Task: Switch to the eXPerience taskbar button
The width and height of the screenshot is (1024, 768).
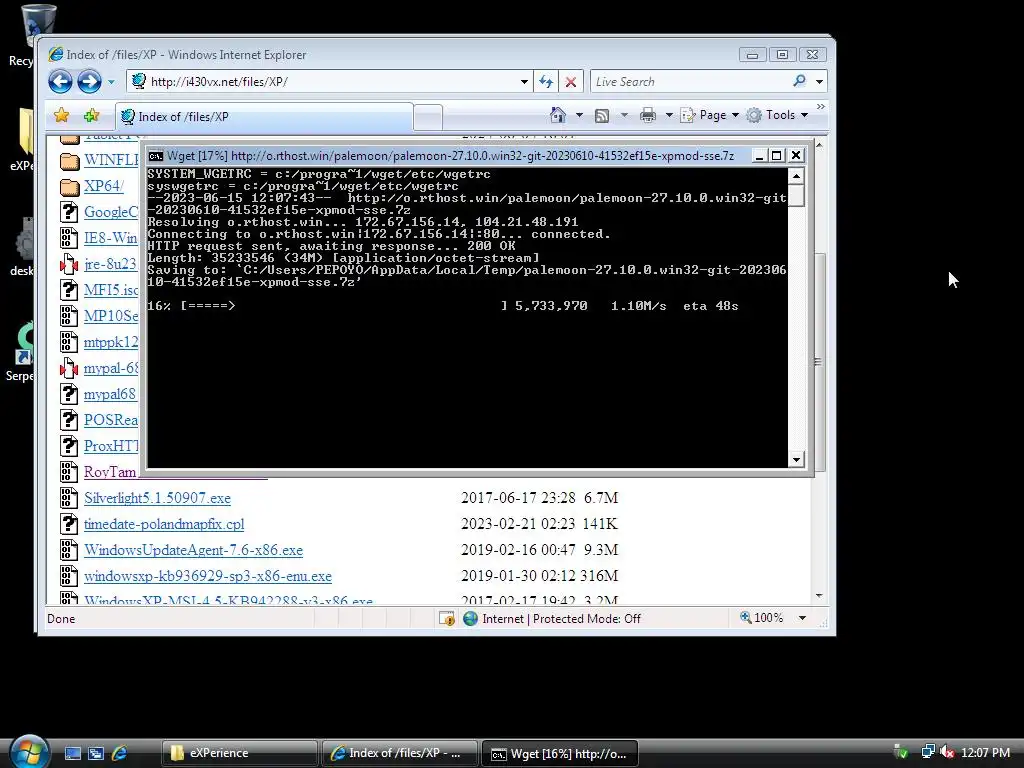Action: click(x=240, y=754)
